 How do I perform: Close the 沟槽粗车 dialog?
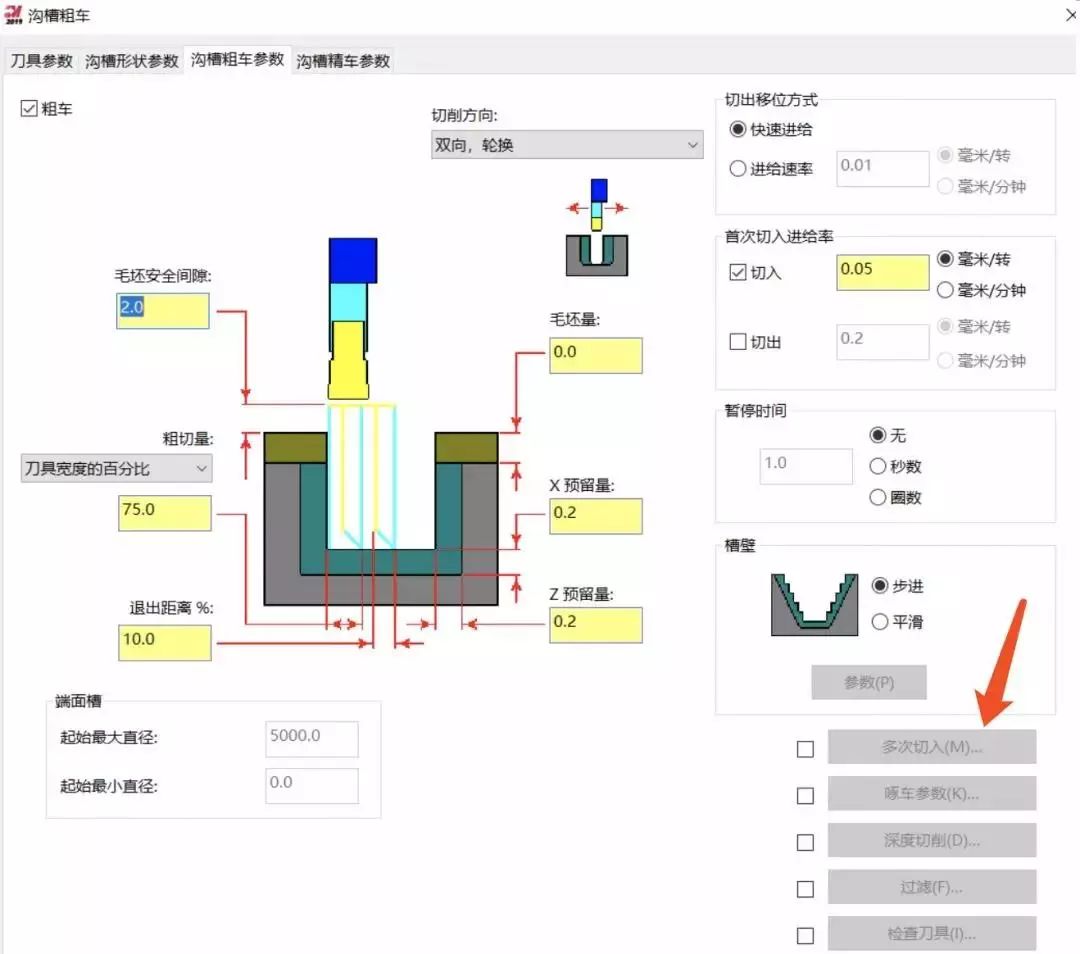click(1070, 15)
